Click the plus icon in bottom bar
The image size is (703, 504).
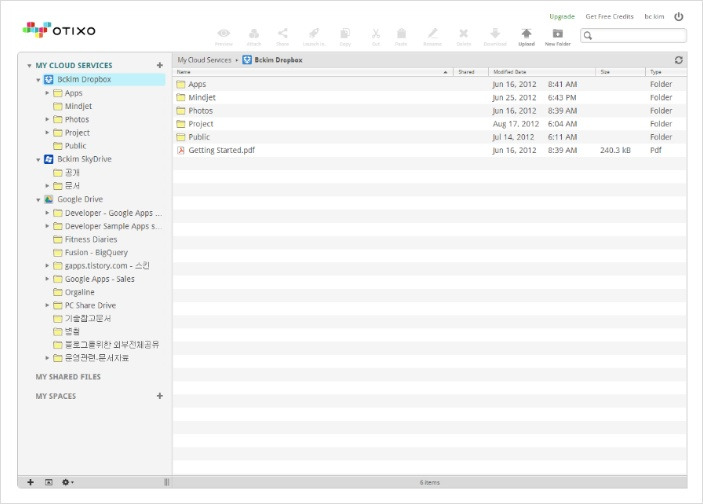click(30, 482)
